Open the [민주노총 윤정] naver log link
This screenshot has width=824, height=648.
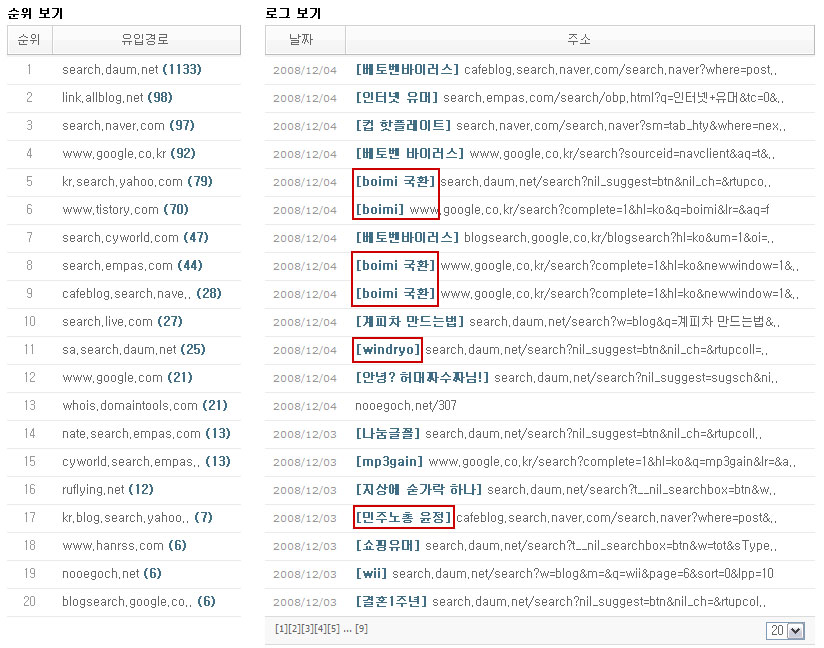[x=566, y=518]
